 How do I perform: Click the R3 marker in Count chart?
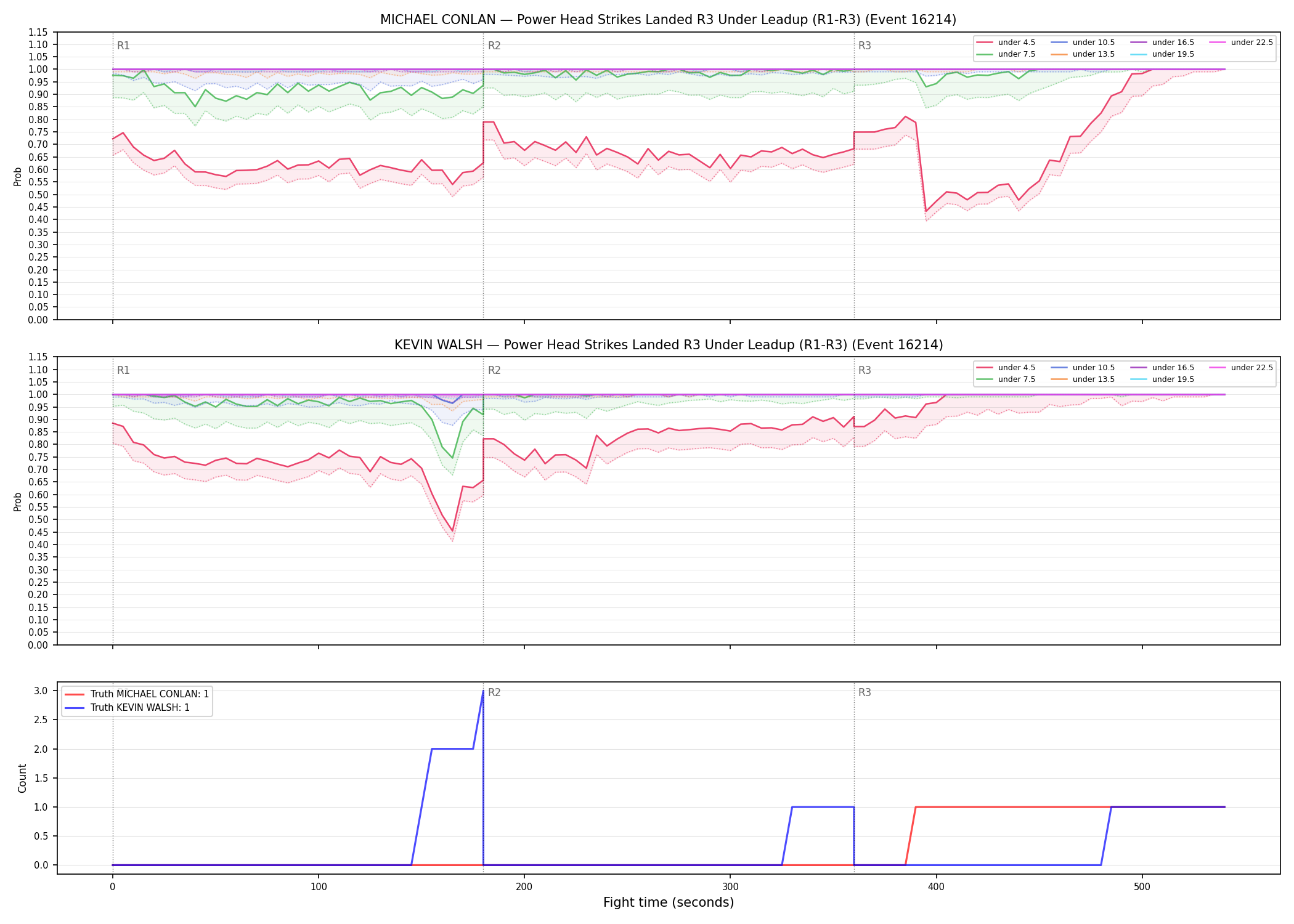pyautogui.click(x=865, y=692)
